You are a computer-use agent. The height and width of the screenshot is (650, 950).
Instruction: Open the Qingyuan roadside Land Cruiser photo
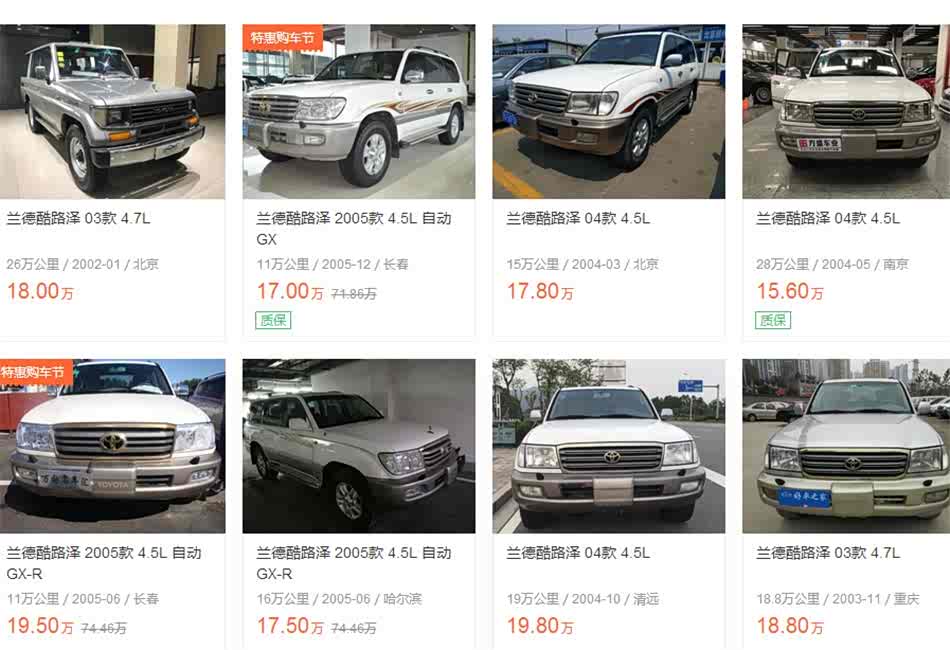608,446
